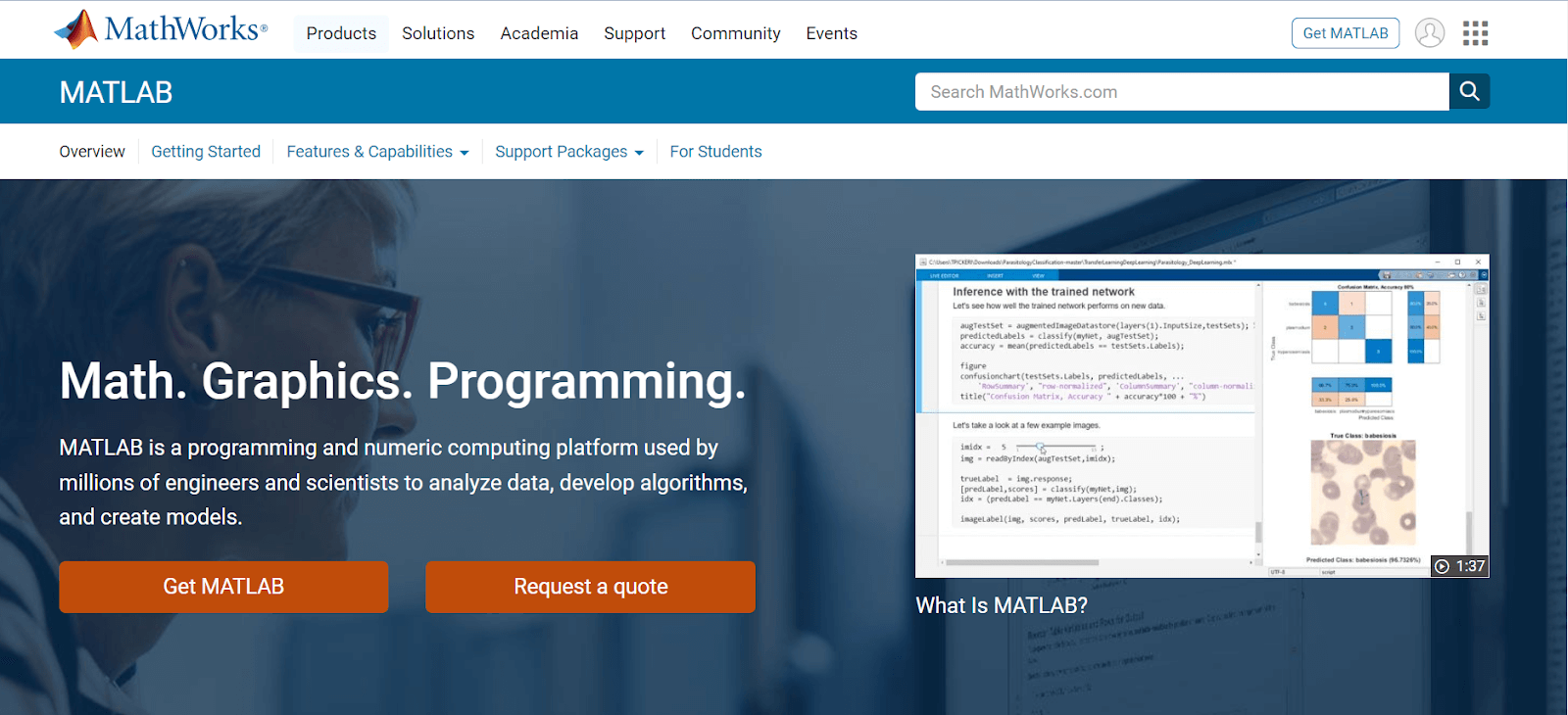This screenshot has width=1568, height=715.
Task: Open the Events page
Action: coord(831,33)
